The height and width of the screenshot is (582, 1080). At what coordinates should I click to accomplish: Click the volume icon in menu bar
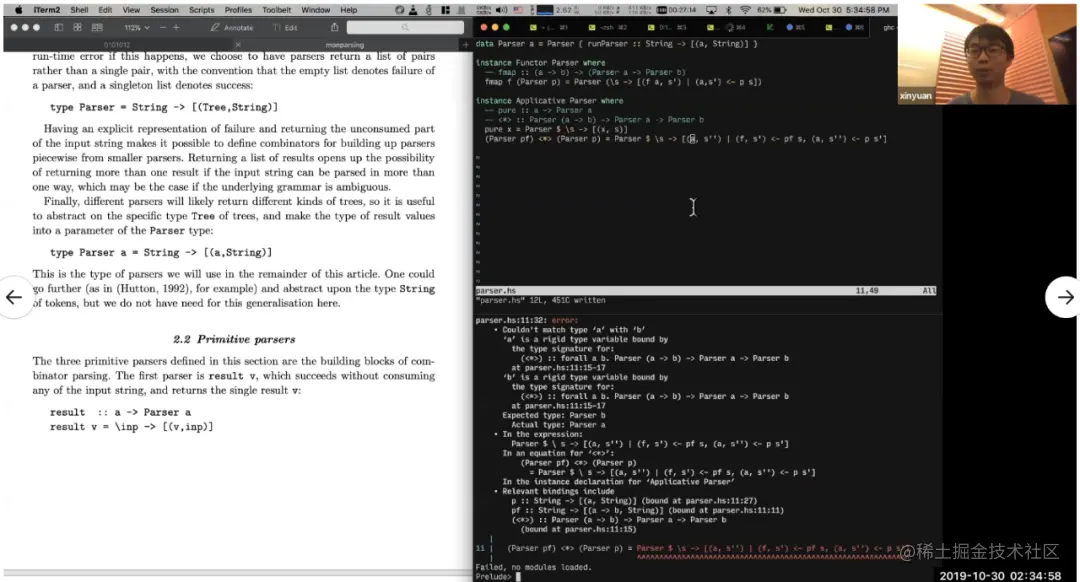coord(501,10)
